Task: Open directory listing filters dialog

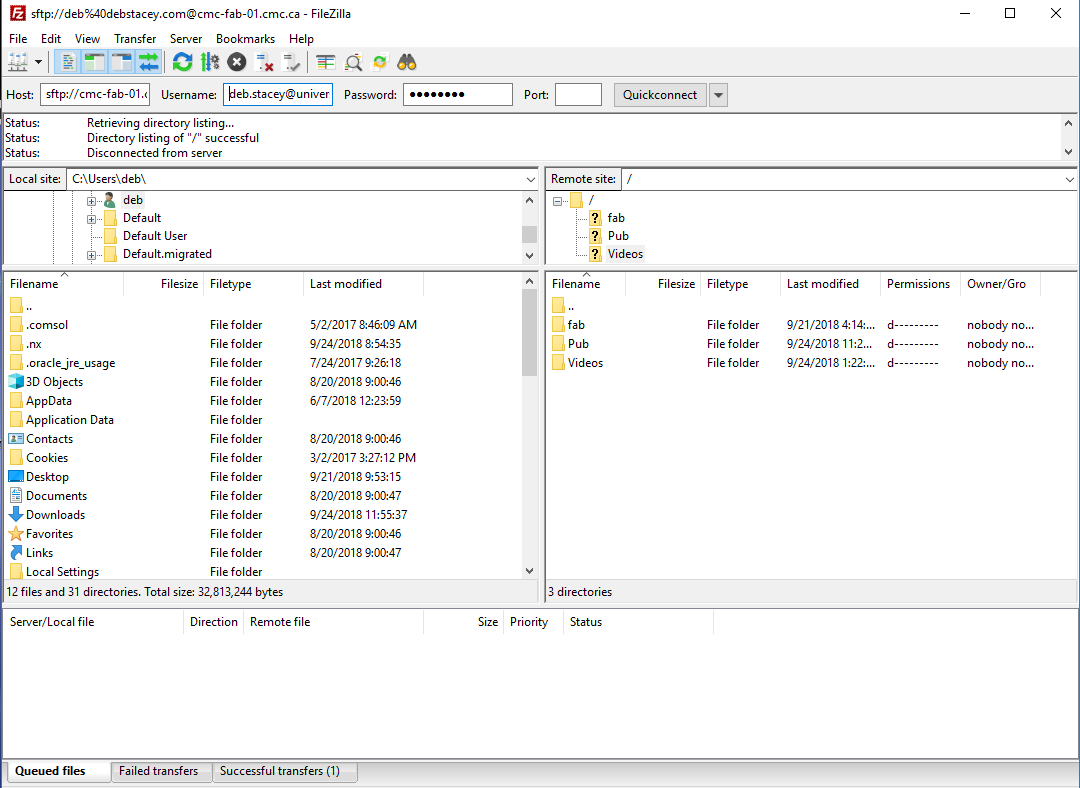Action: (325, 63)
